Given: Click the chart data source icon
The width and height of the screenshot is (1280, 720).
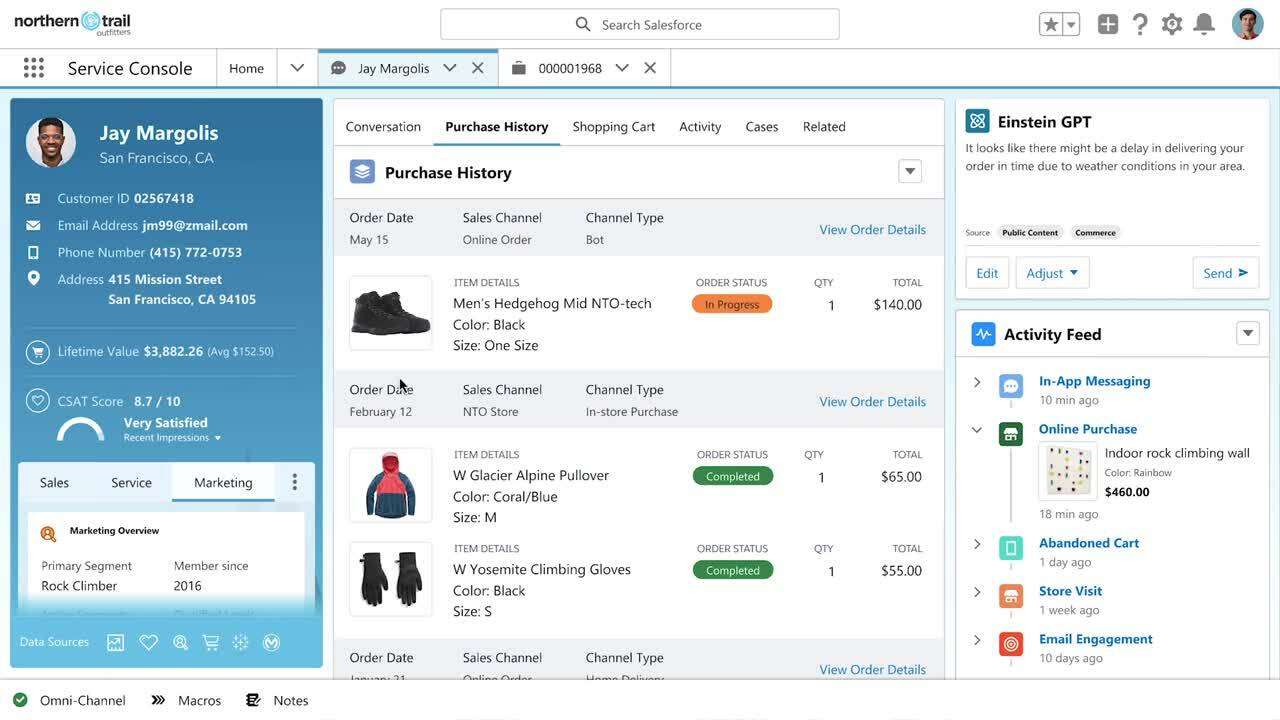Looking at the screenshot, I should pyautogui.click(x=116, y=643).
